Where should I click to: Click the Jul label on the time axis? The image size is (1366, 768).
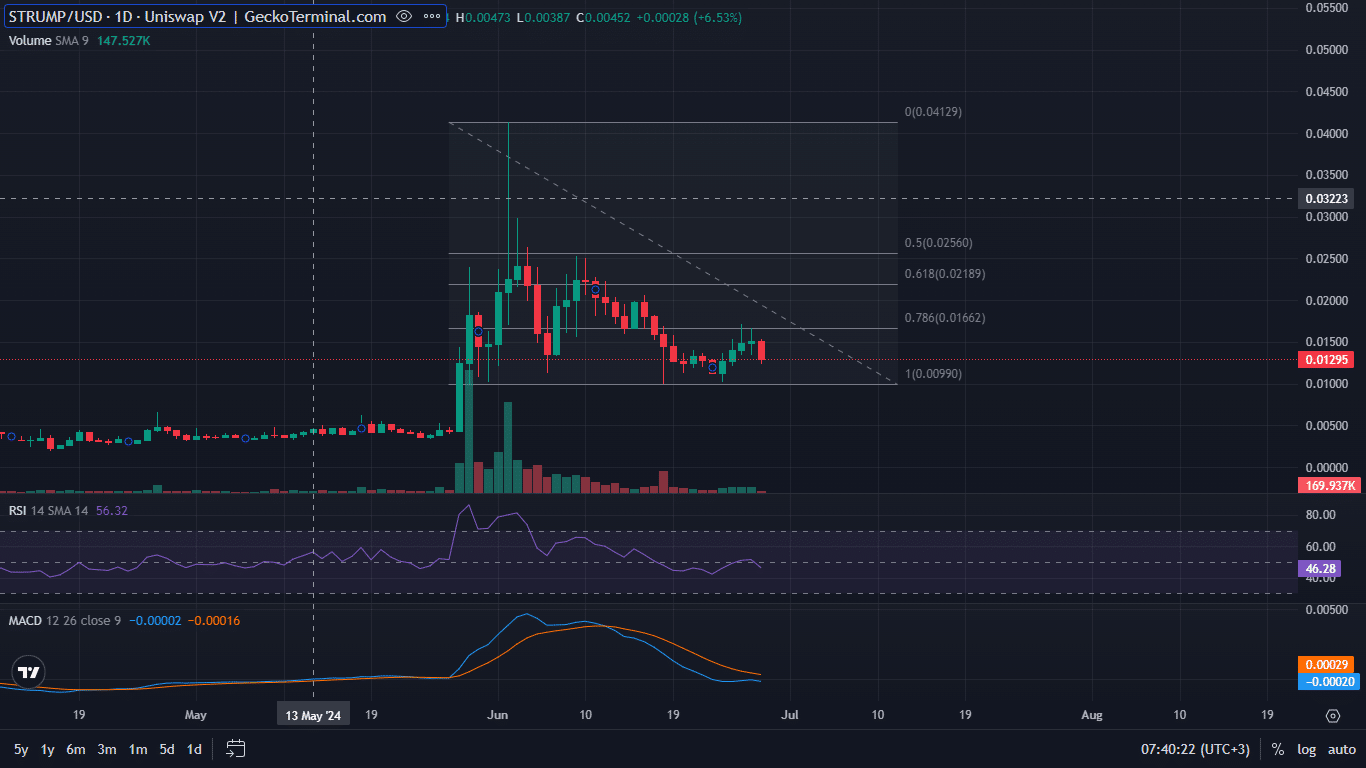click(790, 716)
